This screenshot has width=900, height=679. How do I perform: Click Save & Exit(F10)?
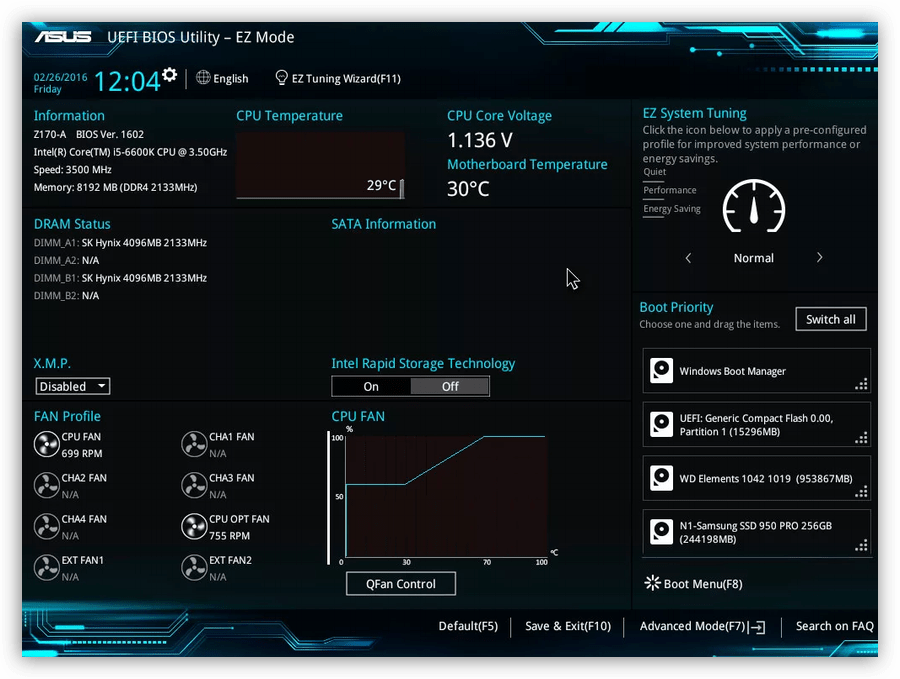(568, 626)
